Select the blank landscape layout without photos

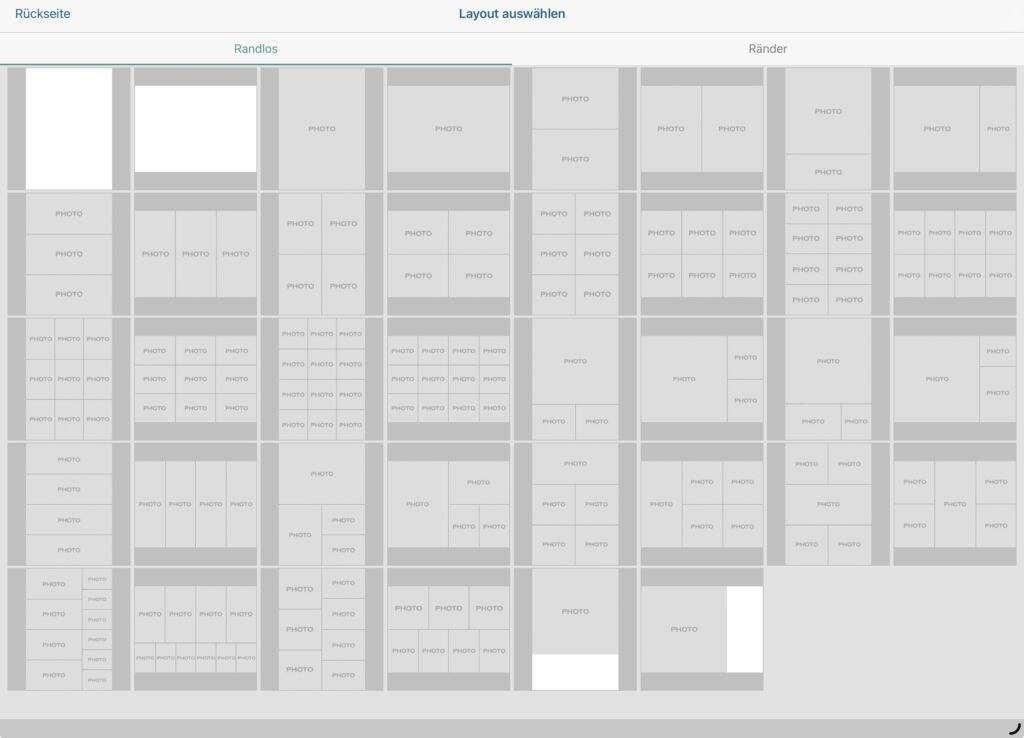[195, 129]
